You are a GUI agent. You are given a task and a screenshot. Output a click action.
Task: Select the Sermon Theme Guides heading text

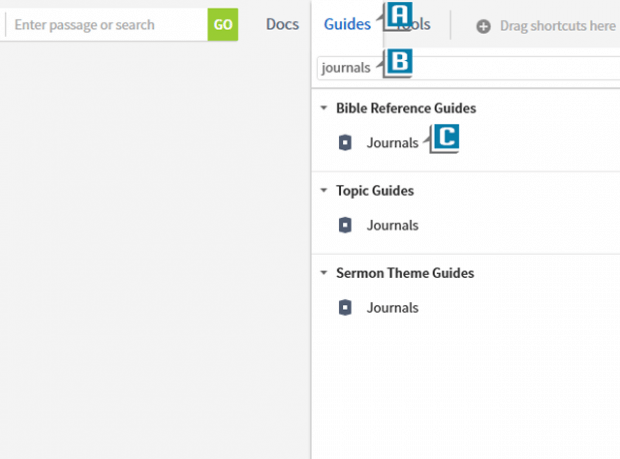tap(404, 273)
